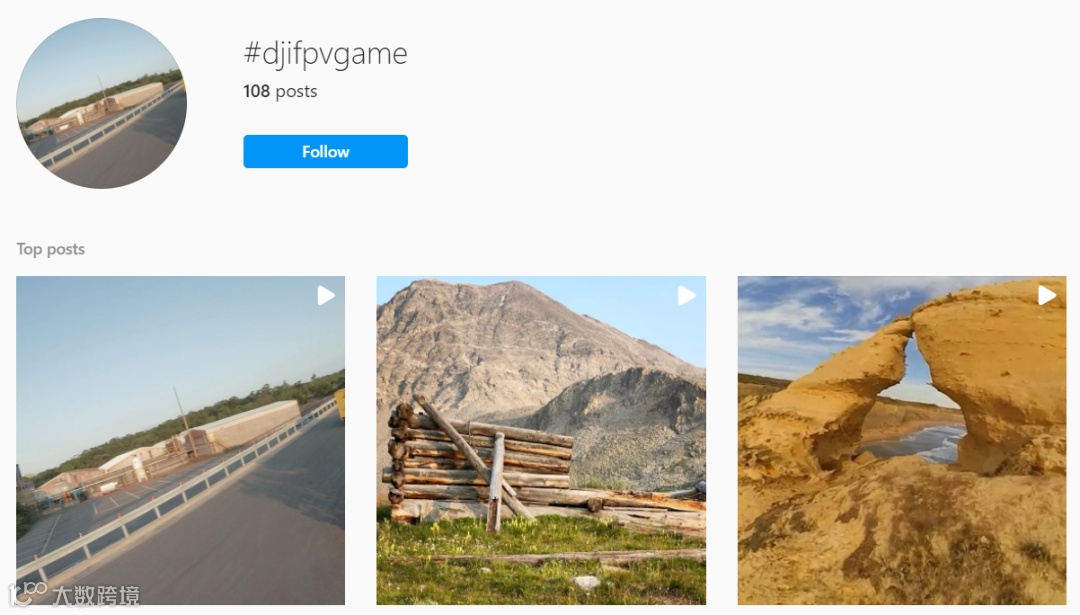Open the #djifpvgame circular hashtag avatar
The height and width of the screenshot is (615, 1080).
pyautogui.click(x=101, y=103)
